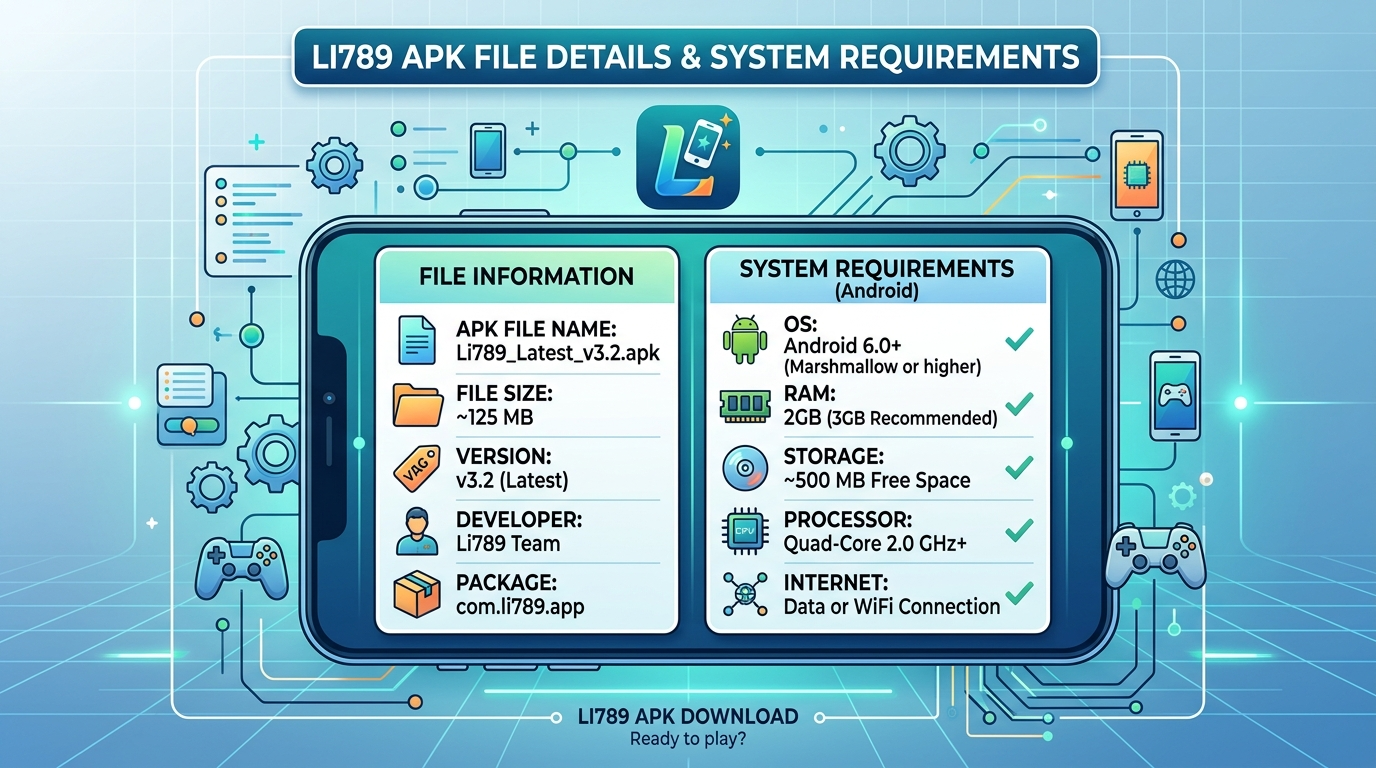Switch to the File Information panel
The image size is (1376, 768).
pyautogui.click(x=529, y=275)
